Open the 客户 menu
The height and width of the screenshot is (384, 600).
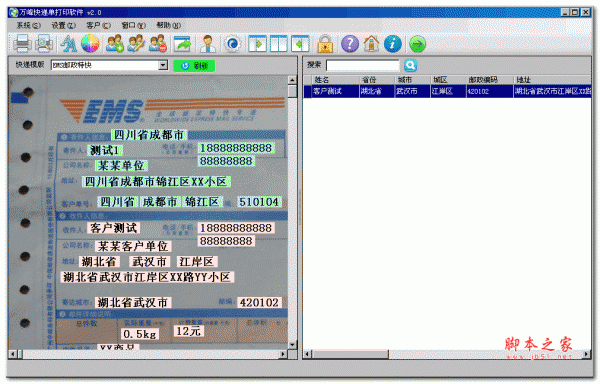tap(98, 25)
